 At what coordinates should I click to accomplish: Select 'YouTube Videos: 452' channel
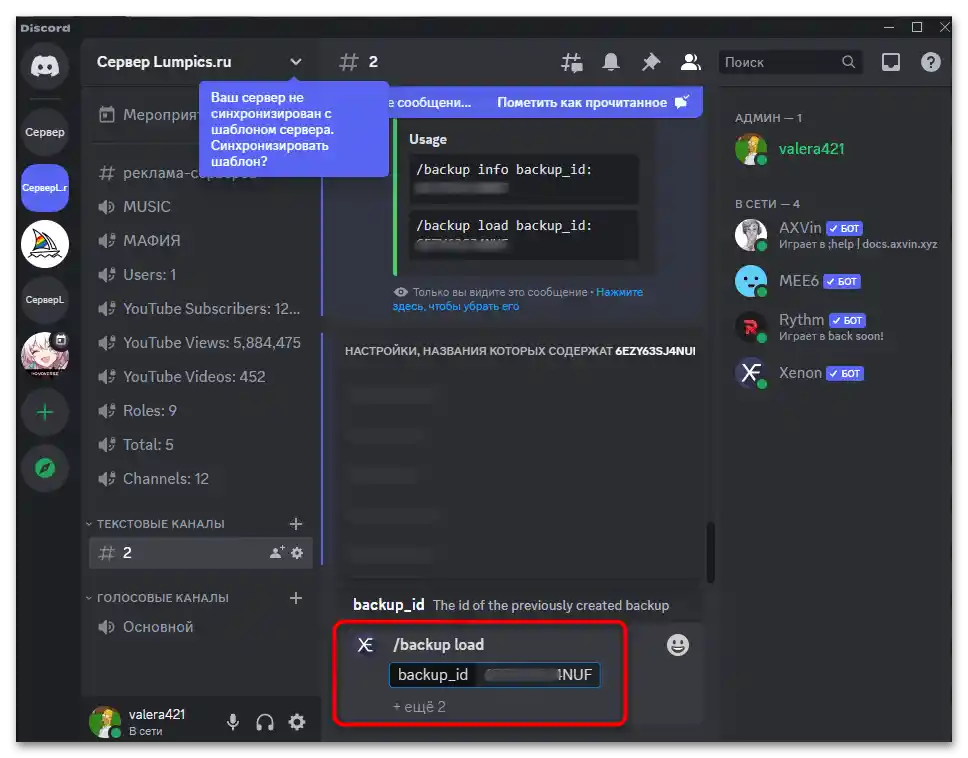pos(201,377)
